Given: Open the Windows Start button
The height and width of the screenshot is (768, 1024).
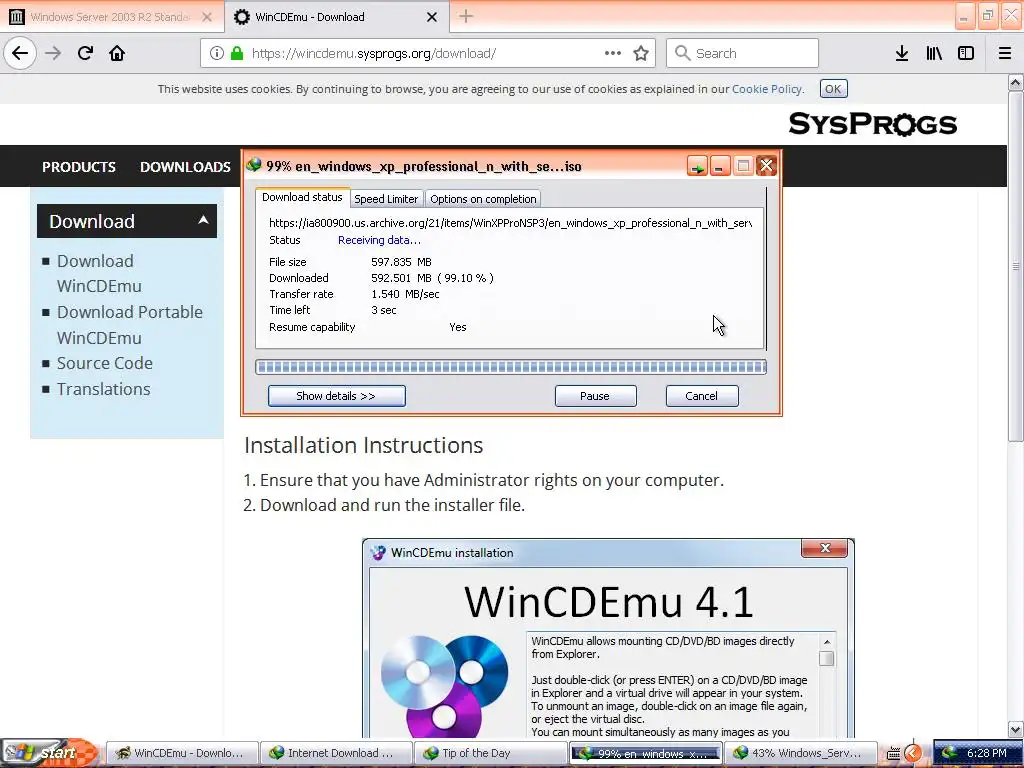Looking at the screenshot, I should 50,753.
